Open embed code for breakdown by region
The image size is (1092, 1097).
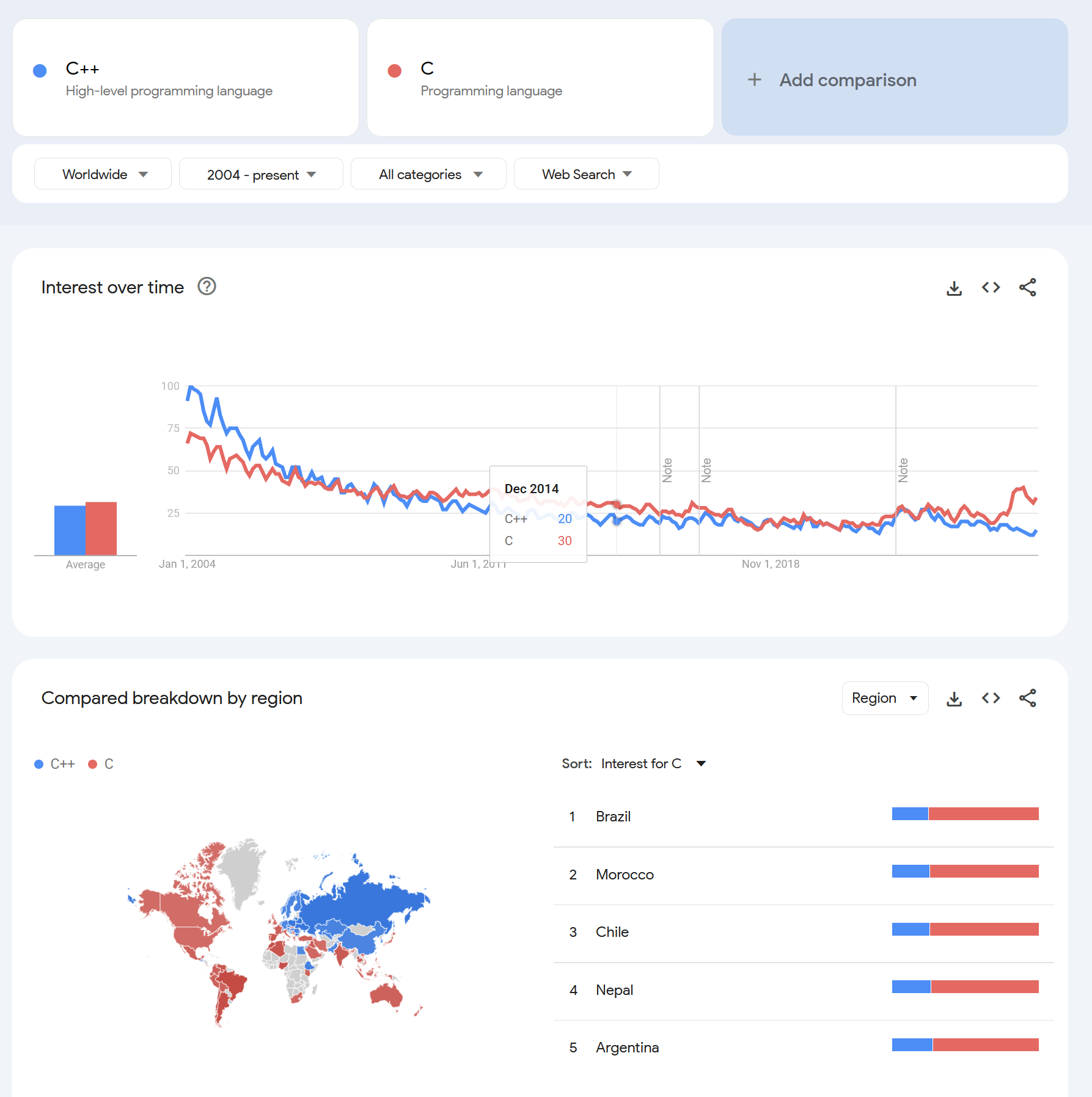click(x=991, y=699)
